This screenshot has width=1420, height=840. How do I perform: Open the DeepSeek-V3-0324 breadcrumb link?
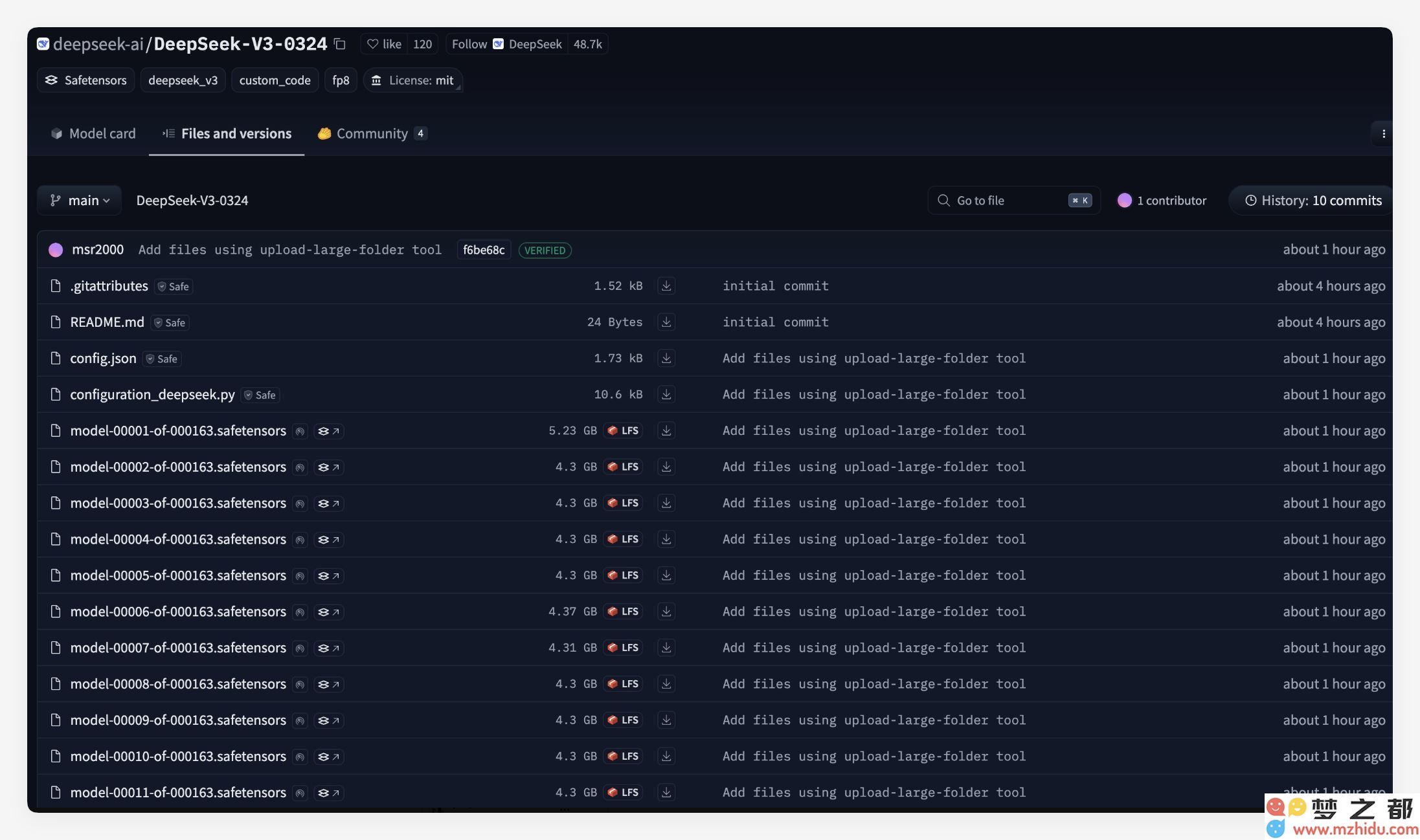[192, 201]
